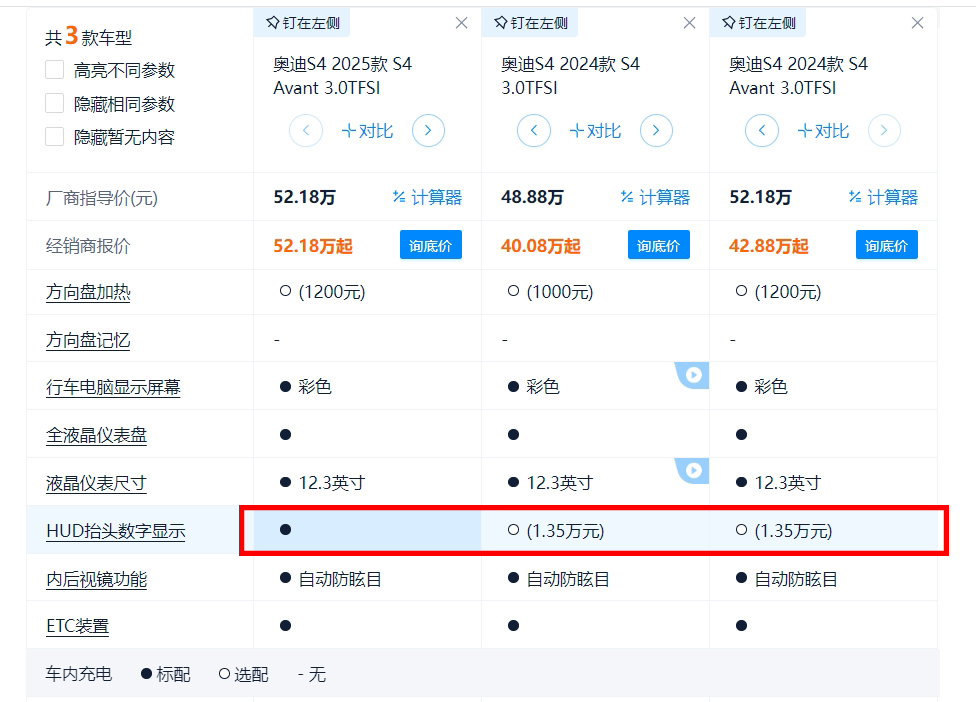Viewport: 976px width, 702px height.
Task: Click 询底价 beside 40.08万起
Action: pos(659,245)
